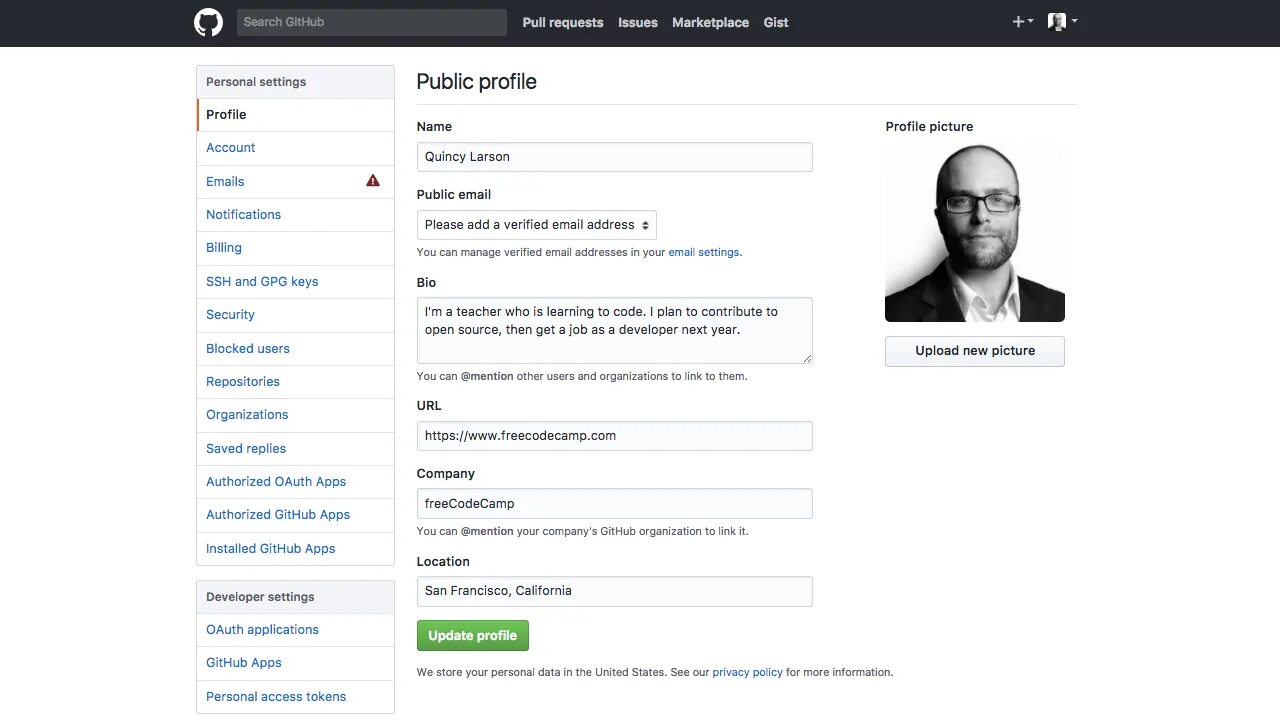1280x720 pixels.
Task: Click into the Bio text area
Action: pos(614,330)
